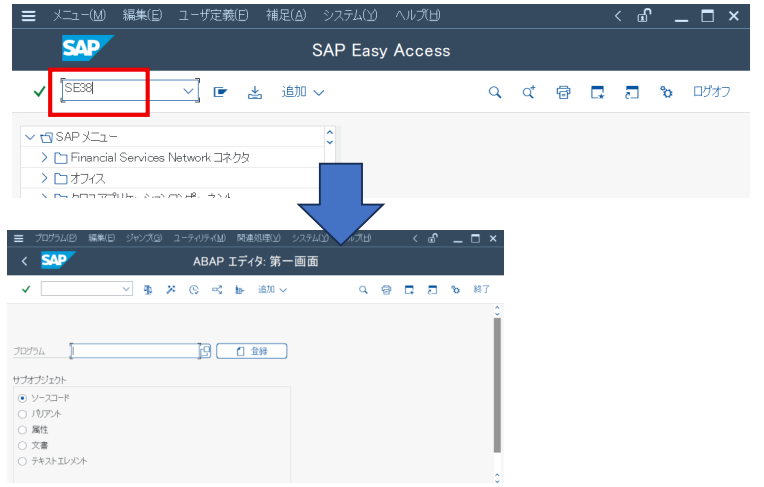The width and height of the screenshot is (764, 487).
Task: Open the command field dropdown showing SE38
Action: [188, 91]
